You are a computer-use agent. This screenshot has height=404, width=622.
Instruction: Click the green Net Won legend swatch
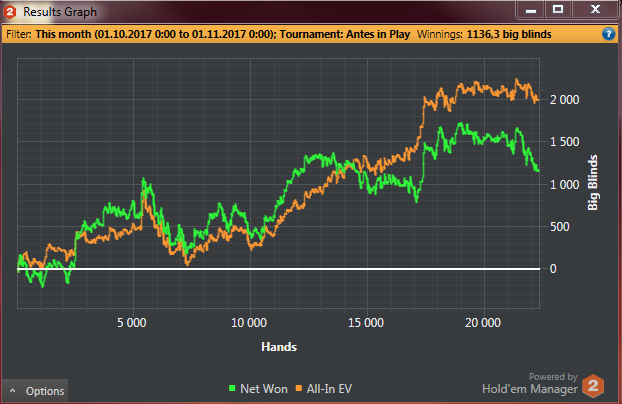coord(232,388)
